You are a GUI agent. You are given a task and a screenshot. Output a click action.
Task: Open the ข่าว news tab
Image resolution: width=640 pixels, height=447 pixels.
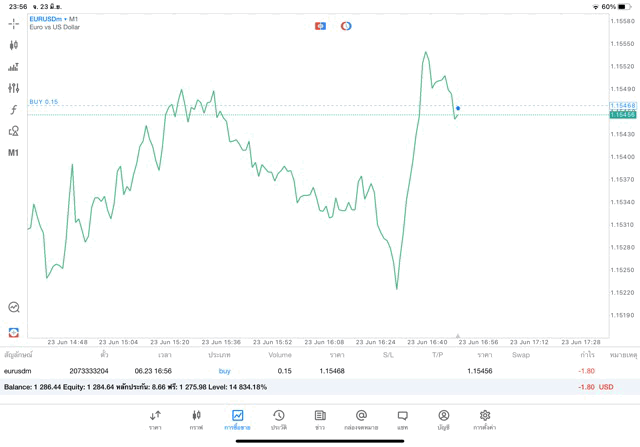(320, 420)
